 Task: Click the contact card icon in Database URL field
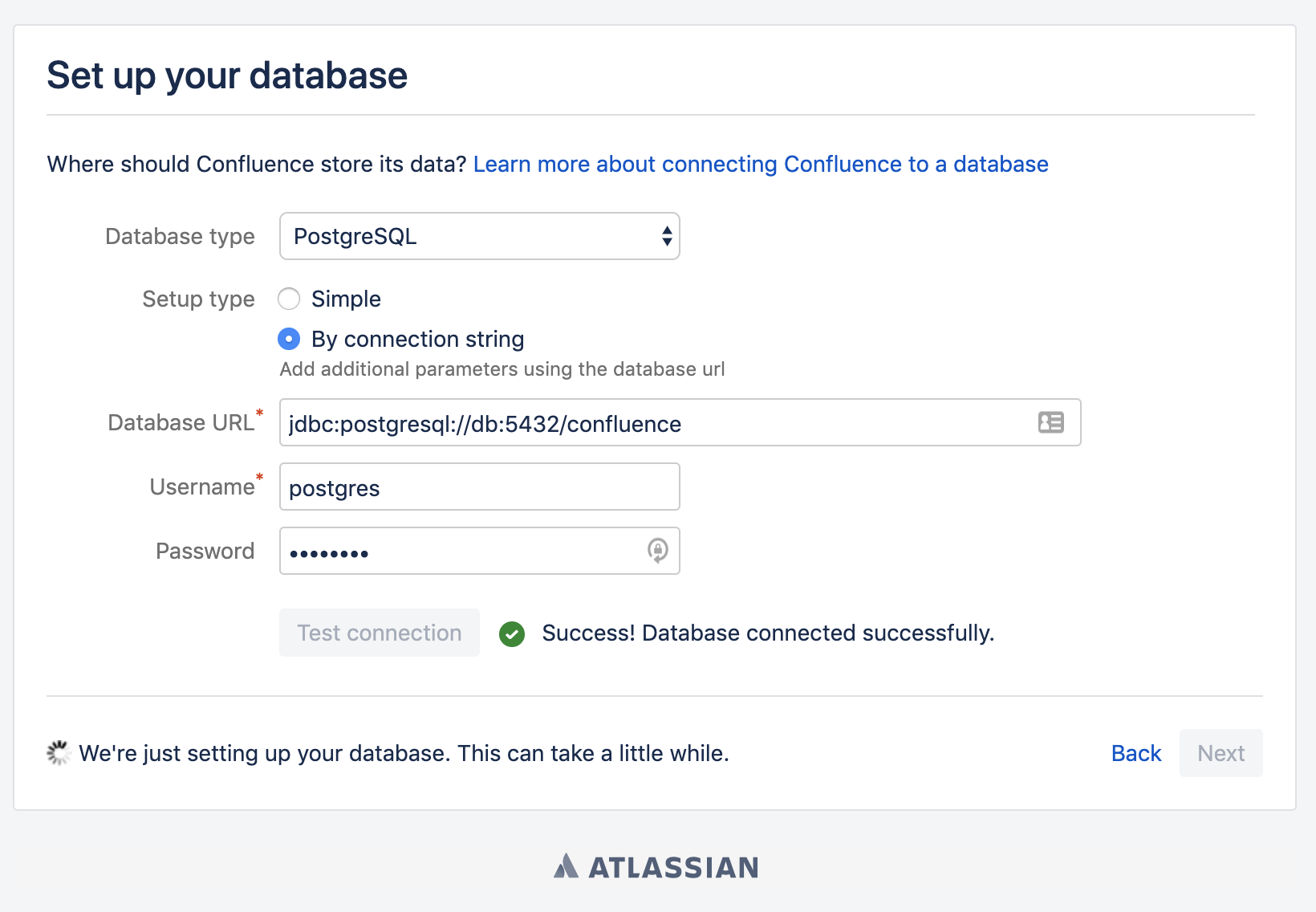[x=1050, y=422]
